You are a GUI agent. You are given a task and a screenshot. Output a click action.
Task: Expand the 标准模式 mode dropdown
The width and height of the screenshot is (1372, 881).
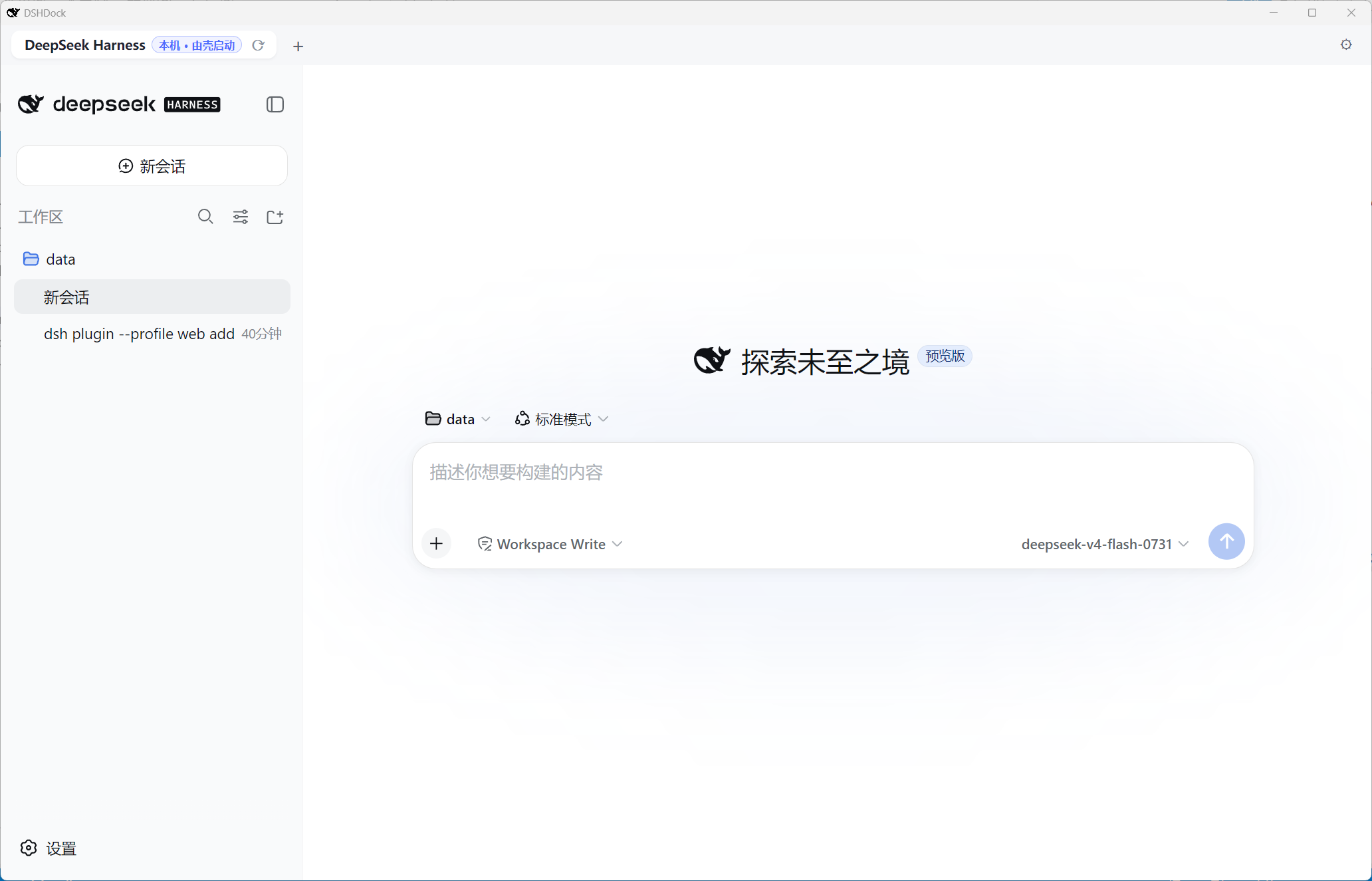pyautogui.click(x=562, y=419)
